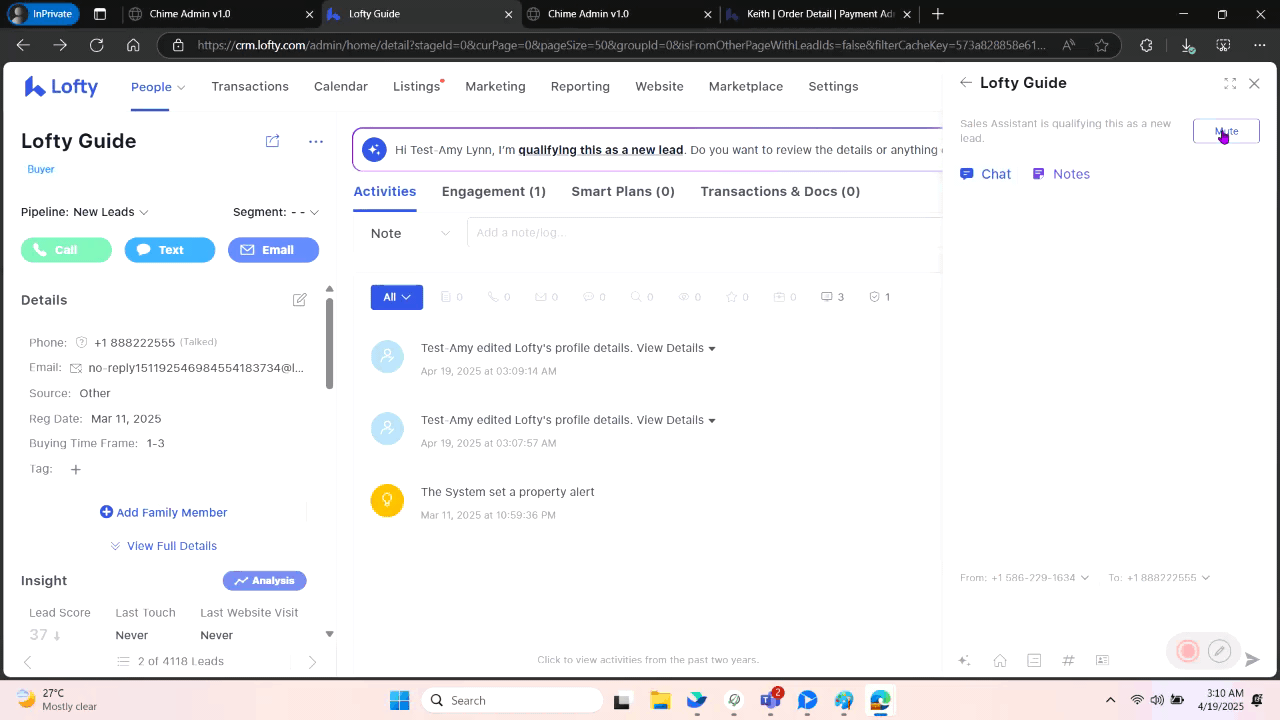Edit the lead Details section
This screenshot has width=1280, height=720.
point(299,300)
